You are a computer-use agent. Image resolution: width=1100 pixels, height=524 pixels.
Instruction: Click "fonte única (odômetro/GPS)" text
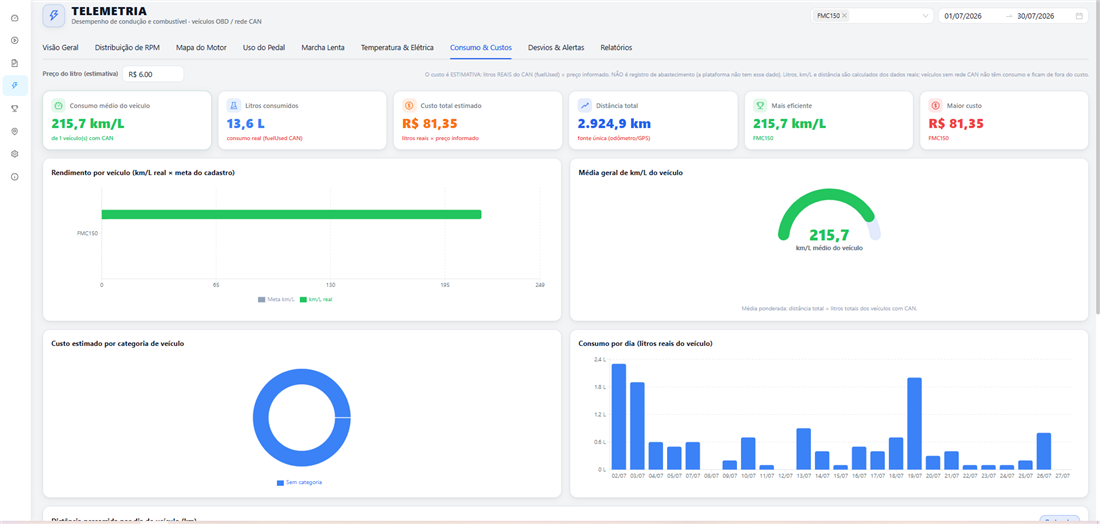pos(612,139)
